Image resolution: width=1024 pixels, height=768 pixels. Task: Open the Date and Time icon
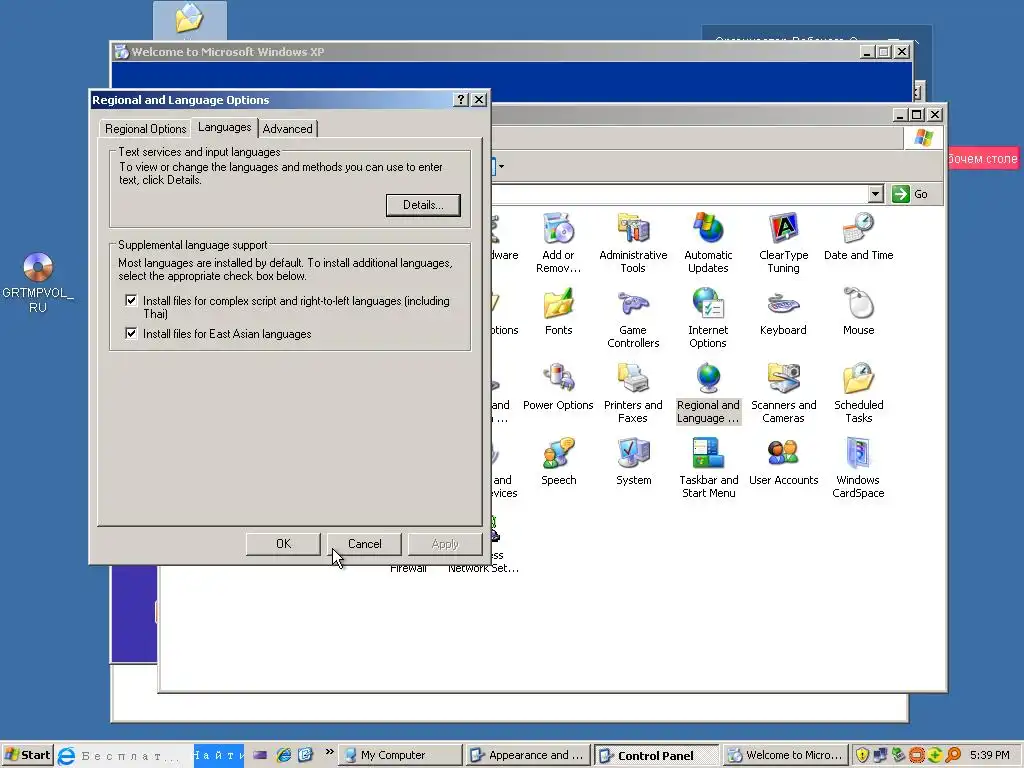(x=858, y=236)
